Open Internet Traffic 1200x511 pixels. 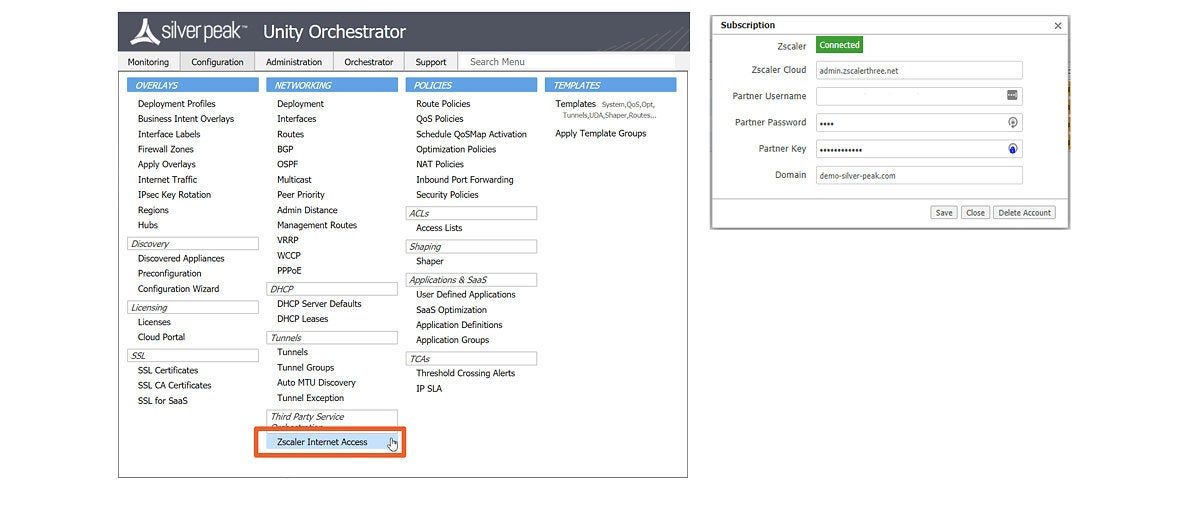[168, 180]
